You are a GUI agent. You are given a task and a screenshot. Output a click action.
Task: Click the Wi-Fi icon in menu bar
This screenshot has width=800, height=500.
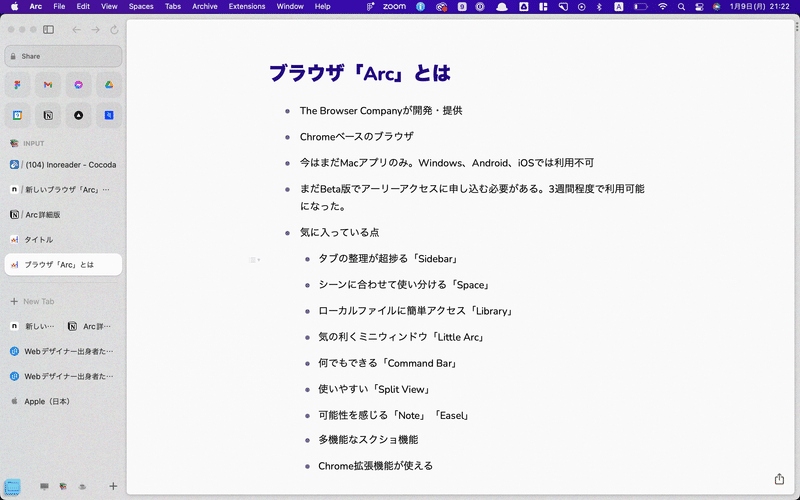coord(662,7)
